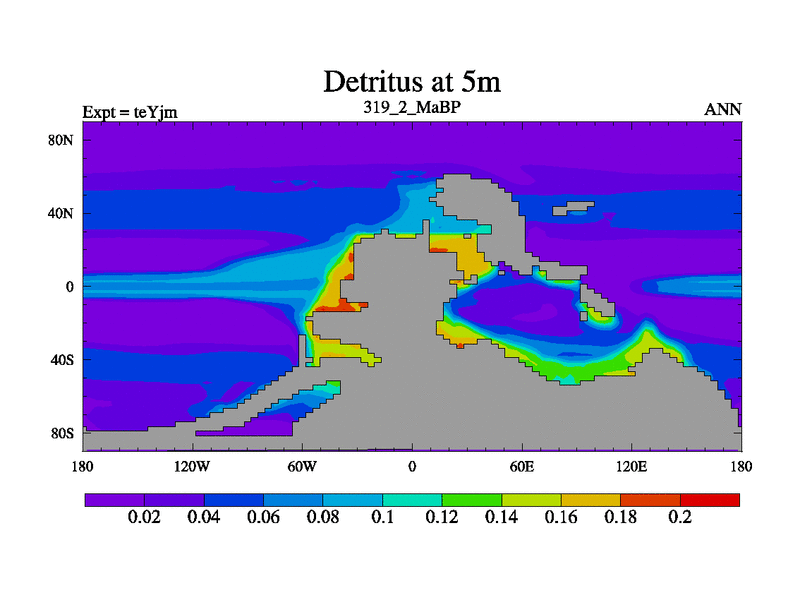This screenshot has height=600, width=800.
Task: Click the '120E' longitude axis label
Action: click(x=632, y=466)
